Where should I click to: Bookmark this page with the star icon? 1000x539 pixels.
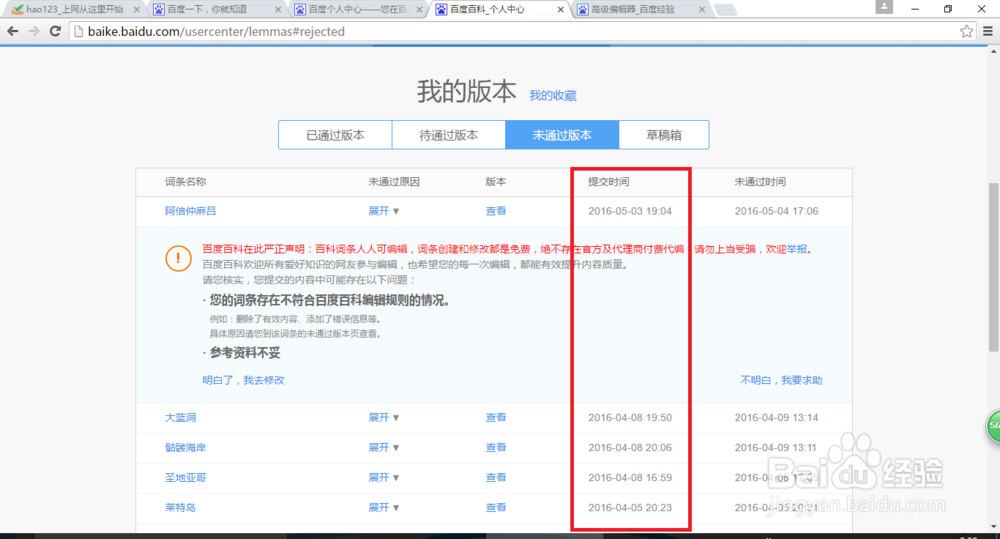click(967, 31)
